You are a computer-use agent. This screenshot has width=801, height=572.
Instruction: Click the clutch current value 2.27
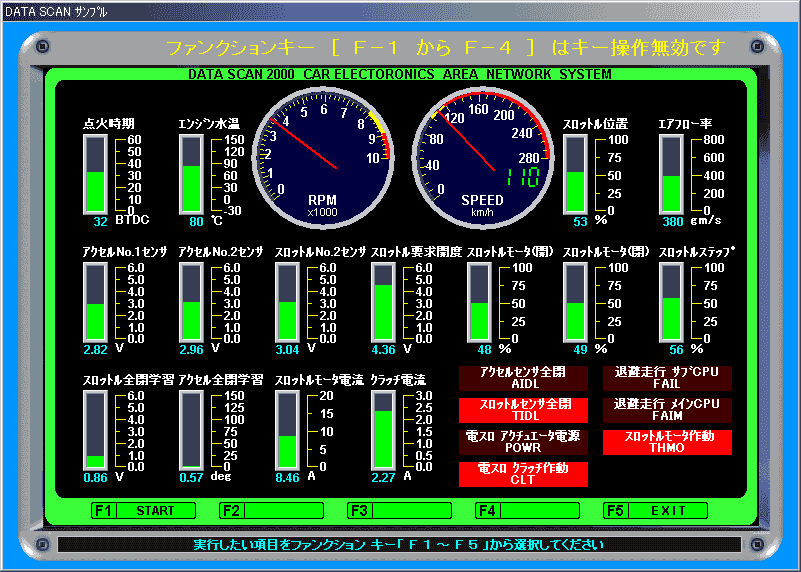[384, 478]
